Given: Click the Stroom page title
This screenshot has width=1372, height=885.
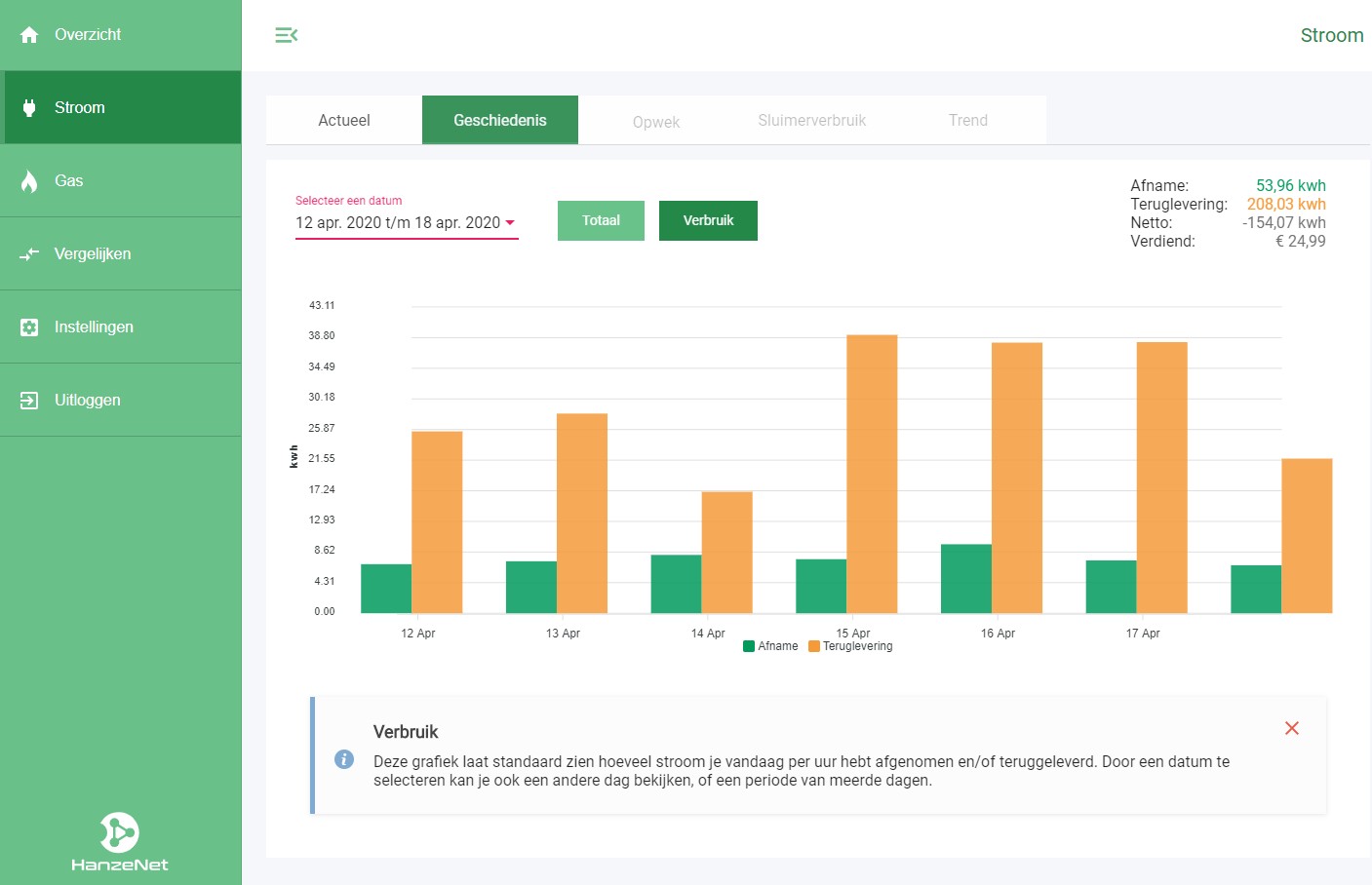Looking at the screenshot, I should tap(1332, 35).
